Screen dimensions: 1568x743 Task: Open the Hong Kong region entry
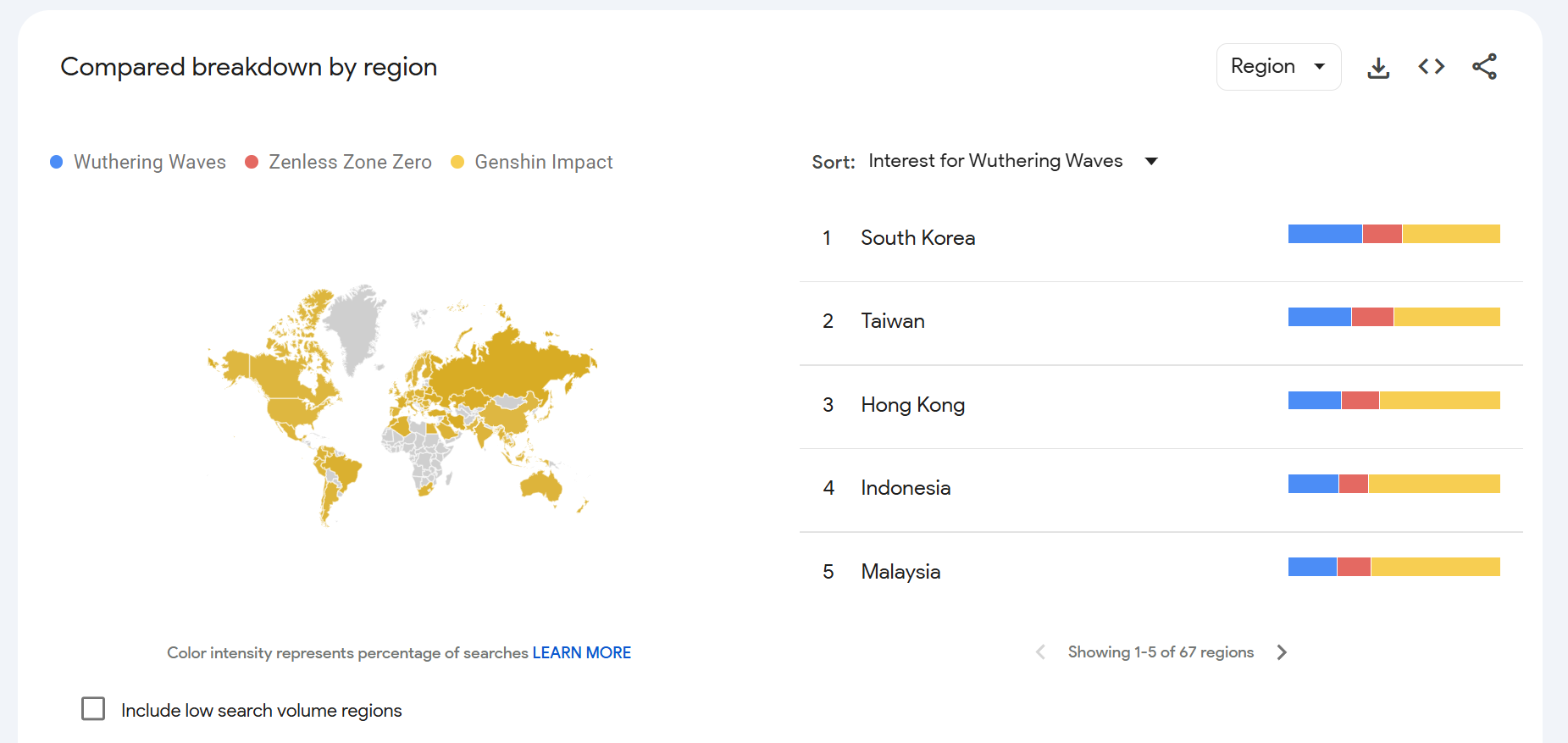(912, 405)
